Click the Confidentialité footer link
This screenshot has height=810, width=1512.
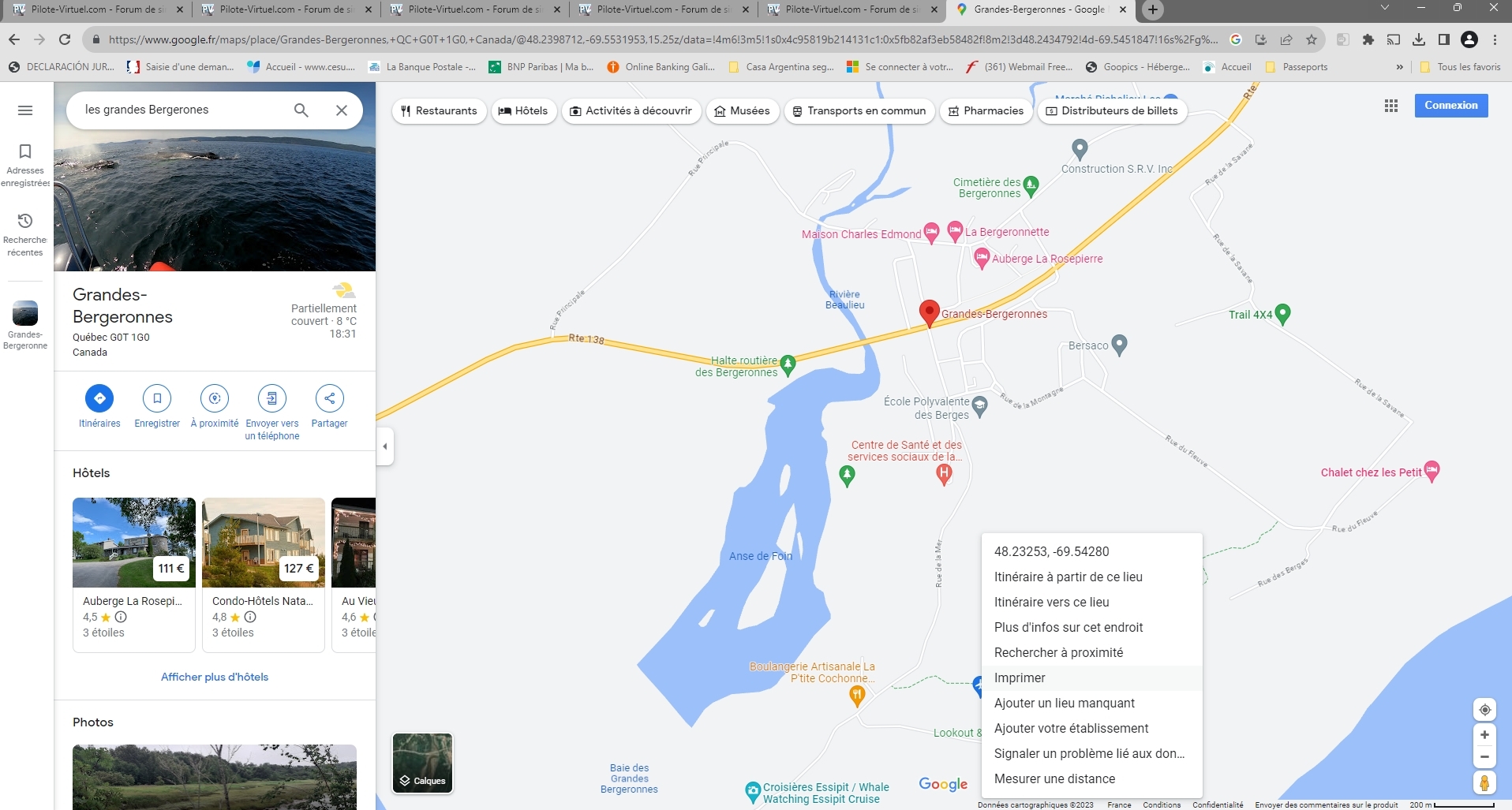(1218, 804)
